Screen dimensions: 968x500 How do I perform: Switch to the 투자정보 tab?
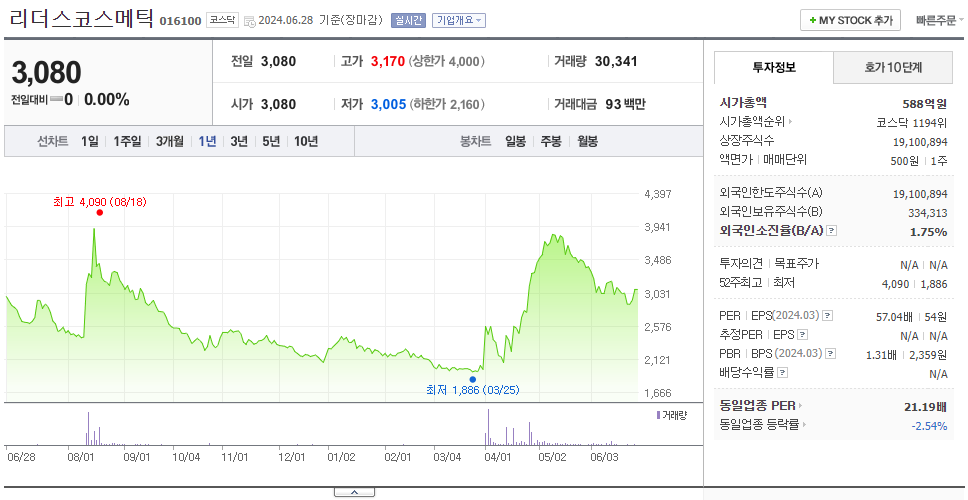pos(774,67)
